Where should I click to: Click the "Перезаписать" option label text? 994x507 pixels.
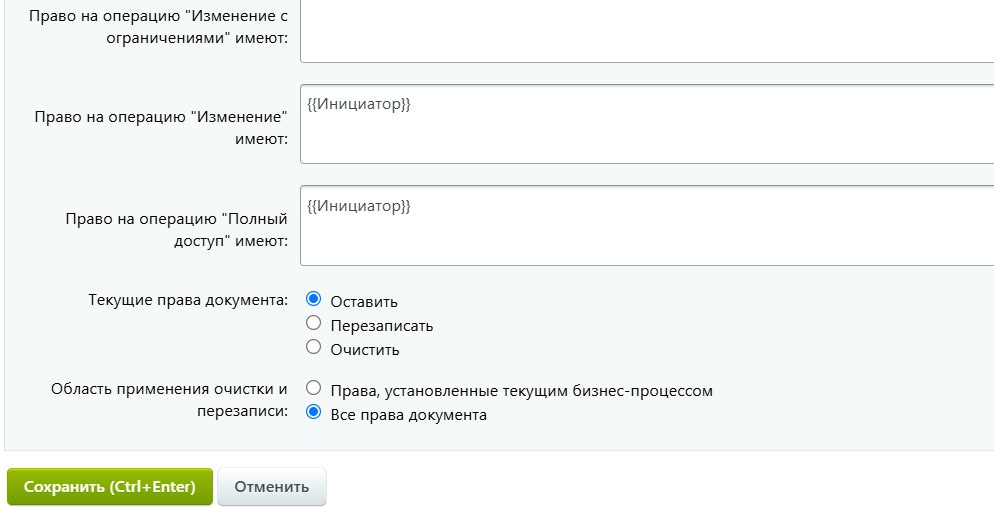tap(381, 326)
